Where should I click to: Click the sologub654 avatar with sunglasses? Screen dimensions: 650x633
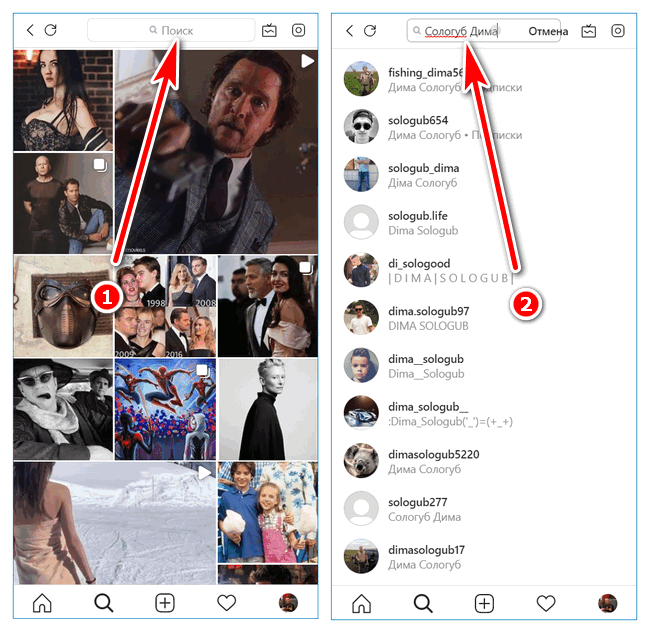pyautogui.click(x=361, y=126)
